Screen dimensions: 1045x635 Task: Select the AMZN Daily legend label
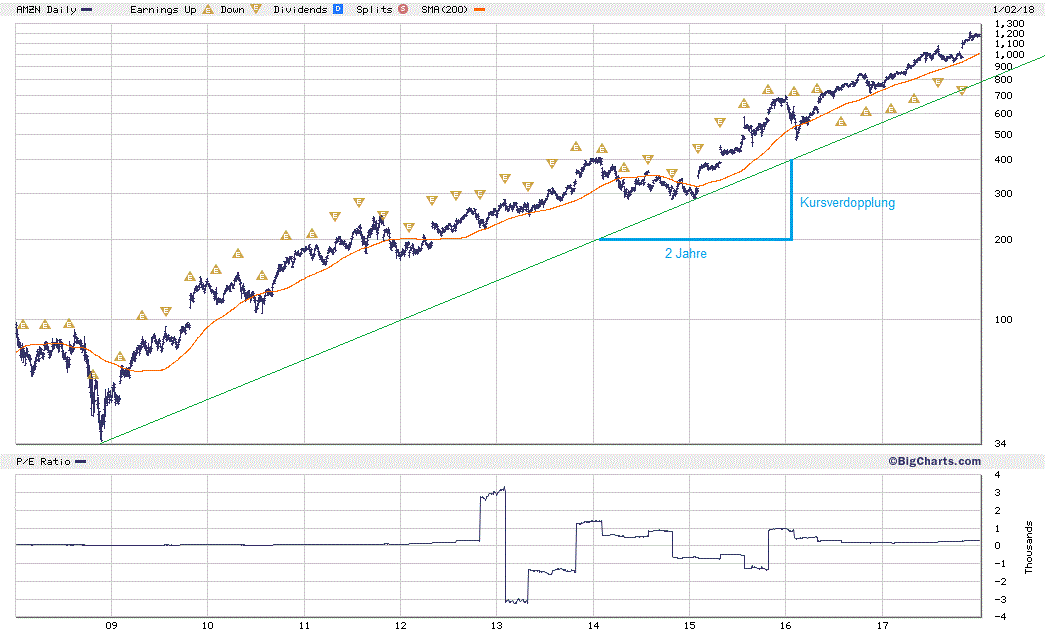click(x=46, y=9)
